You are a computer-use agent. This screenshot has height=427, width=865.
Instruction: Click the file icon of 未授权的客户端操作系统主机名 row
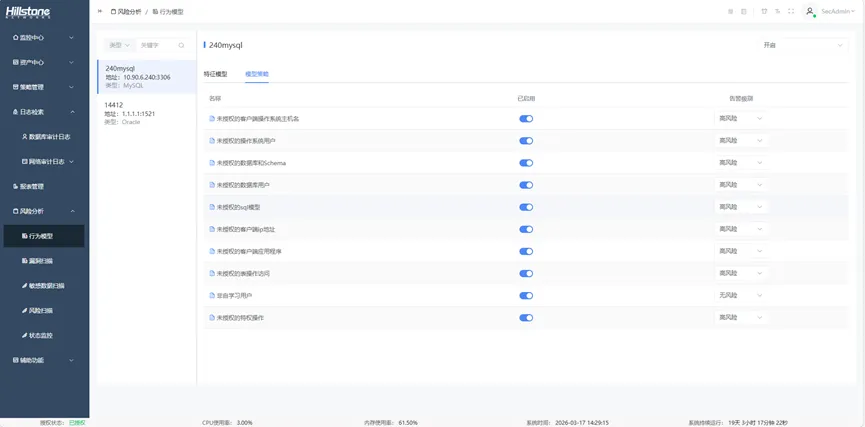tap(212, 119)
